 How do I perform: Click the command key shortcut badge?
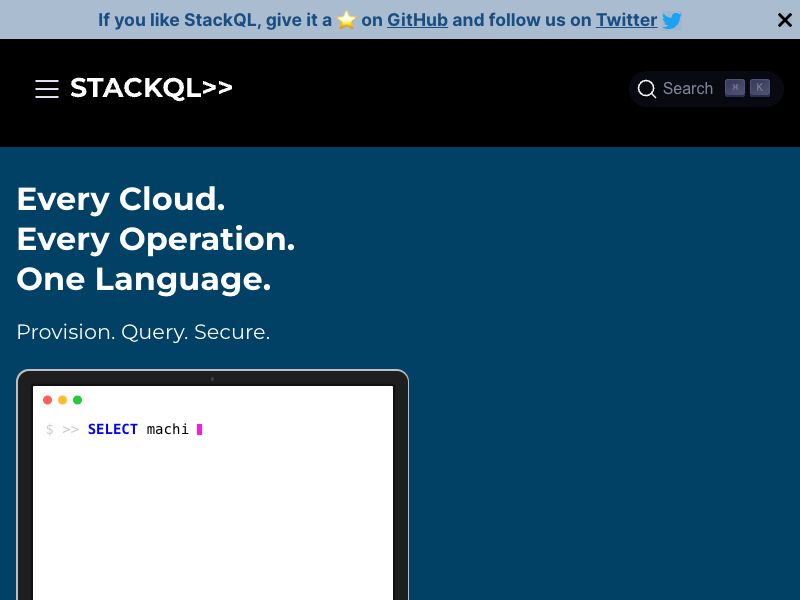click(735, 88)
